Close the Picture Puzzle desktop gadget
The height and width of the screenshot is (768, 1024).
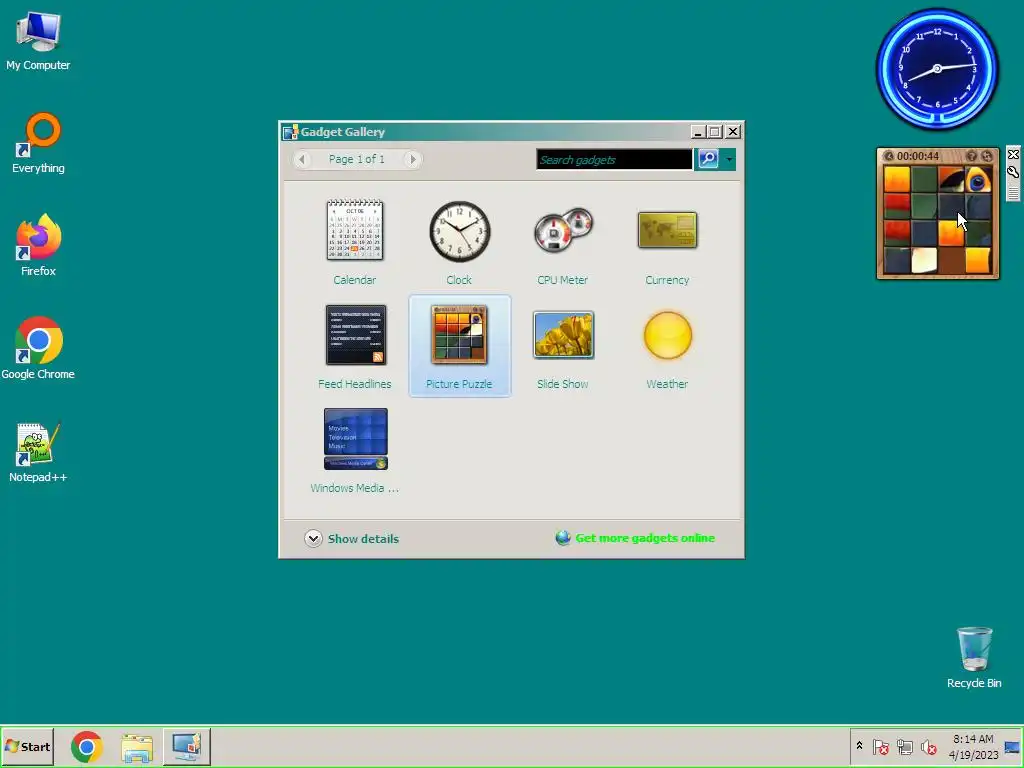coord(1013,154)
